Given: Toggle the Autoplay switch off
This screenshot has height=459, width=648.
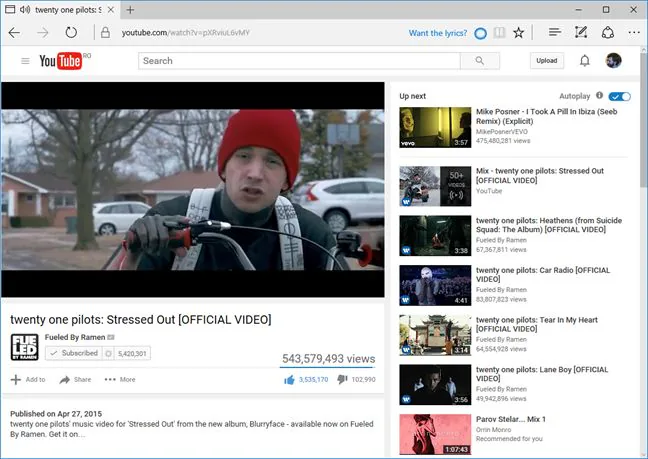Looking at the screenshot, I should [619, 96].
